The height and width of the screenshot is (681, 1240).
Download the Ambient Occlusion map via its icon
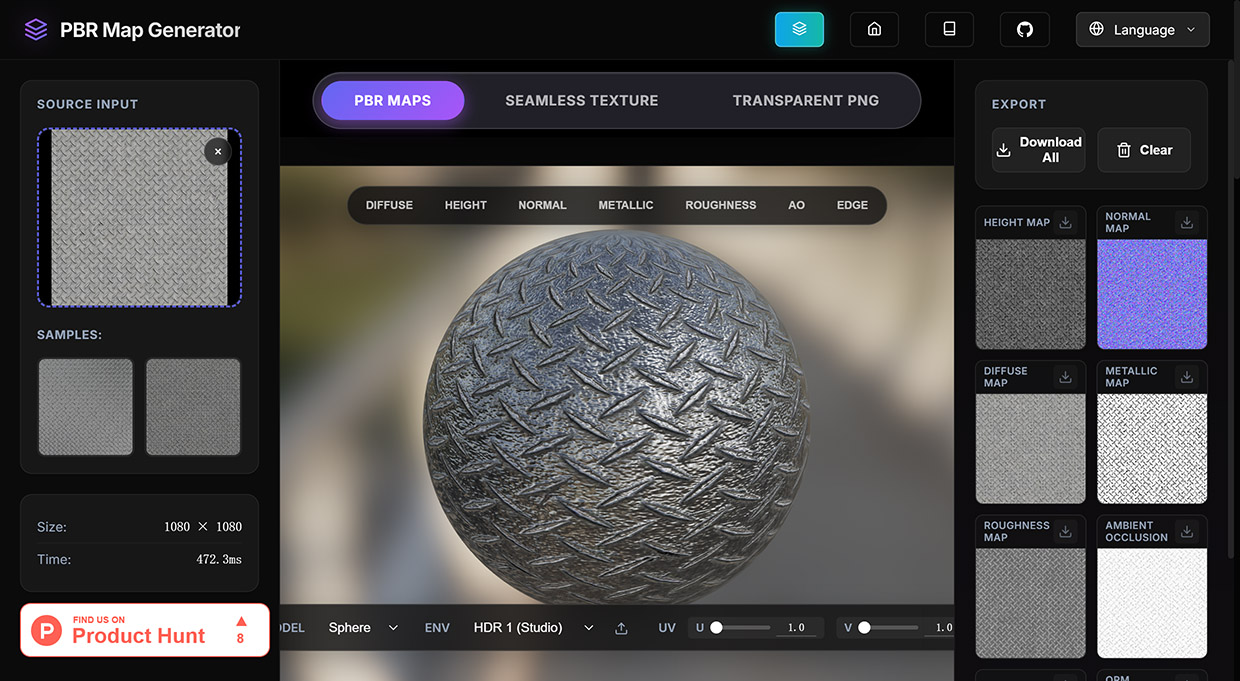[x=1187, y=532]
